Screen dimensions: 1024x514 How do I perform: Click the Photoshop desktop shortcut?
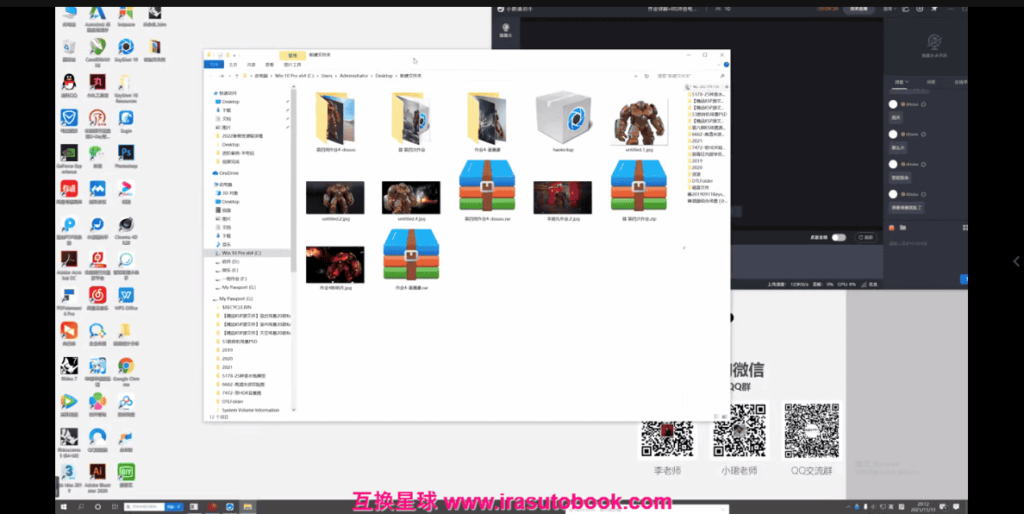pos(126,154)
